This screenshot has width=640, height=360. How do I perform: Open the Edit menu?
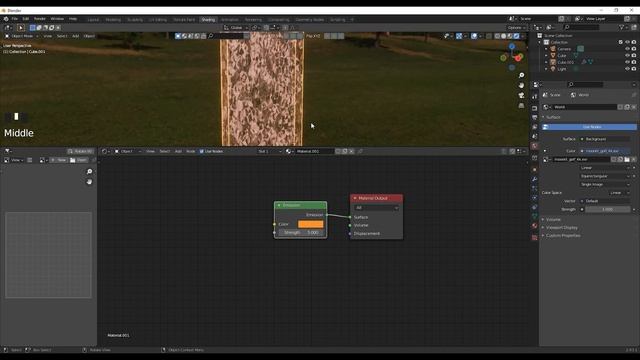26,19
